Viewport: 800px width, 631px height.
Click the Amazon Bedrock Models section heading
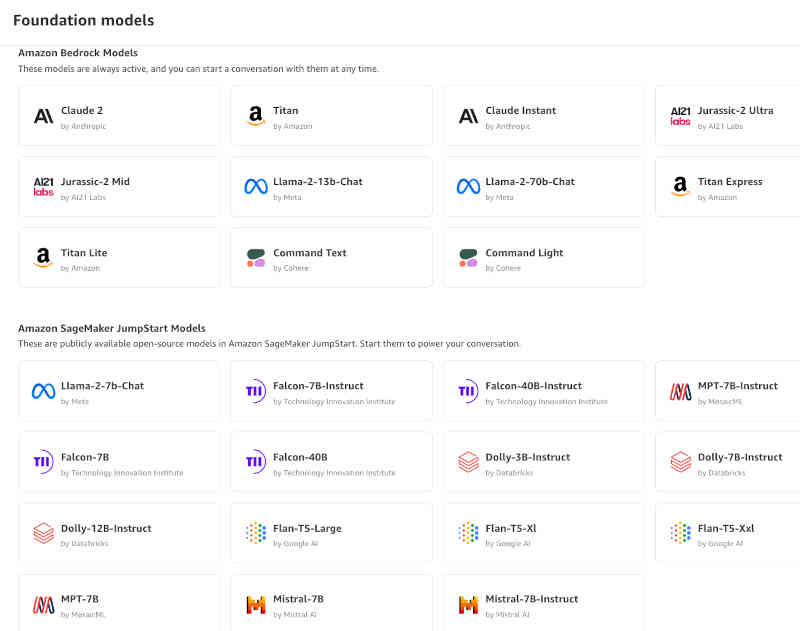(x=78, y=53)
